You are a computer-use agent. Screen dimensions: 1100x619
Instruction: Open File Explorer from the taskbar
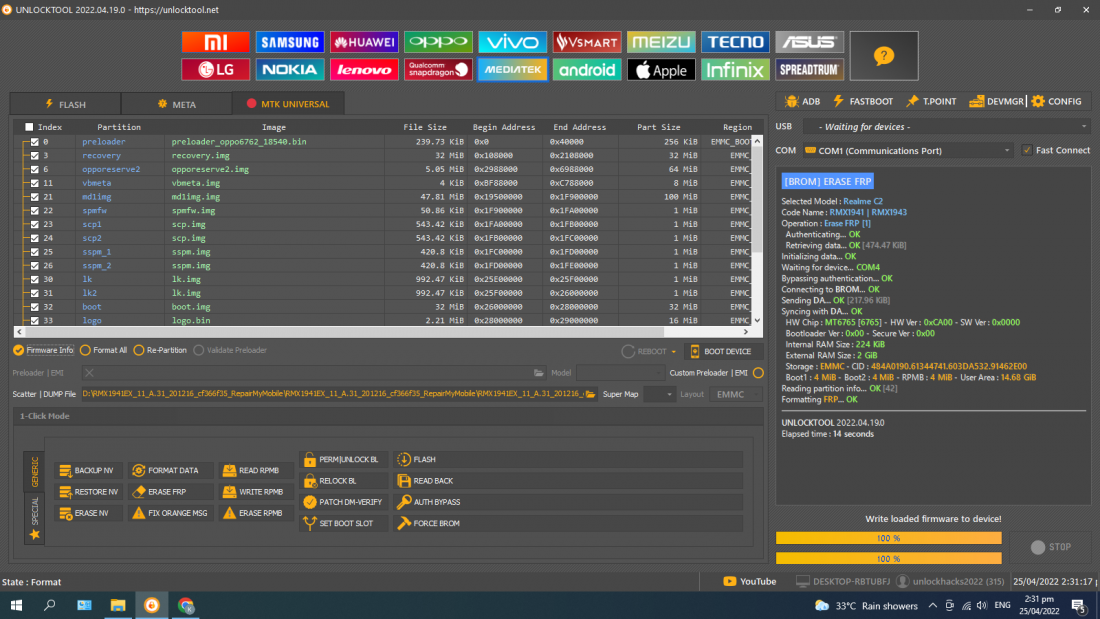(118, 605)
